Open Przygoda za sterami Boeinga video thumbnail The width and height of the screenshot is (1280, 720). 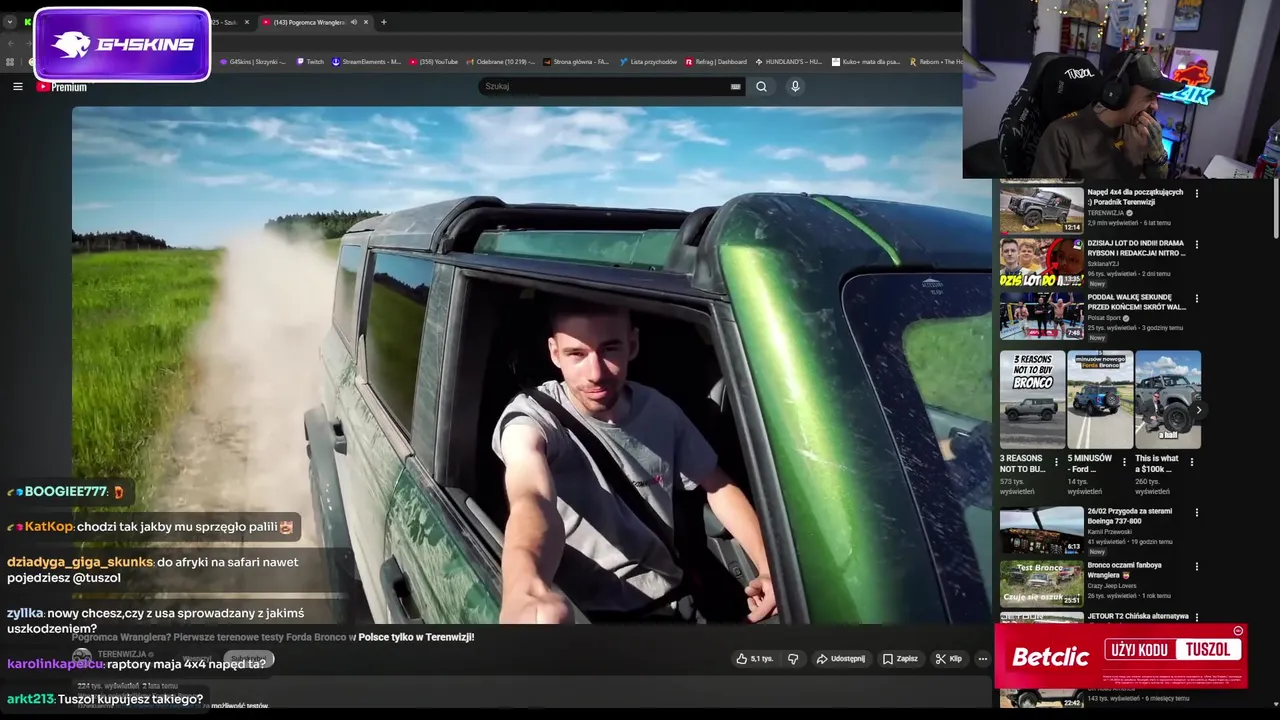tap(1041, 530)
